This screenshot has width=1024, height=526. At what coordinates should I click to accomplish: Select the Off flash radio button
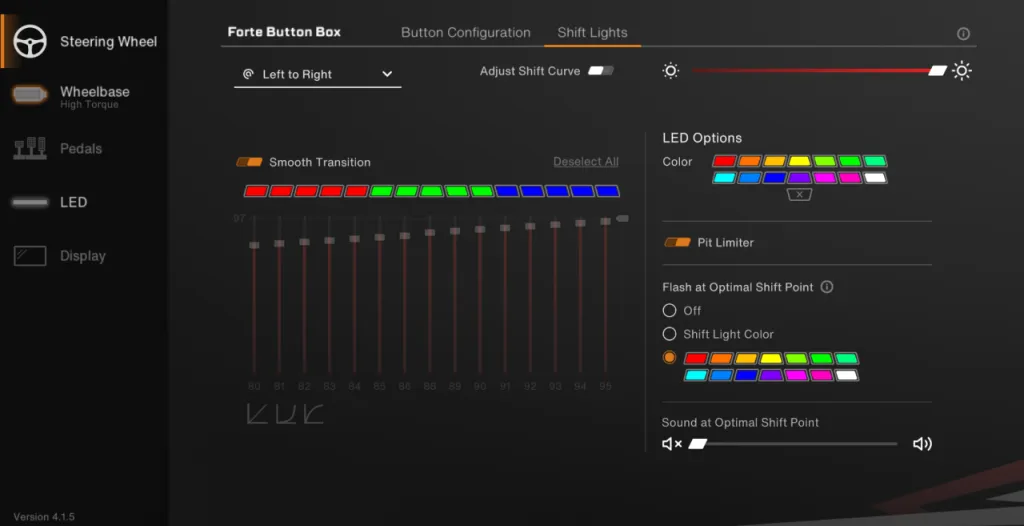click(669, 310)
